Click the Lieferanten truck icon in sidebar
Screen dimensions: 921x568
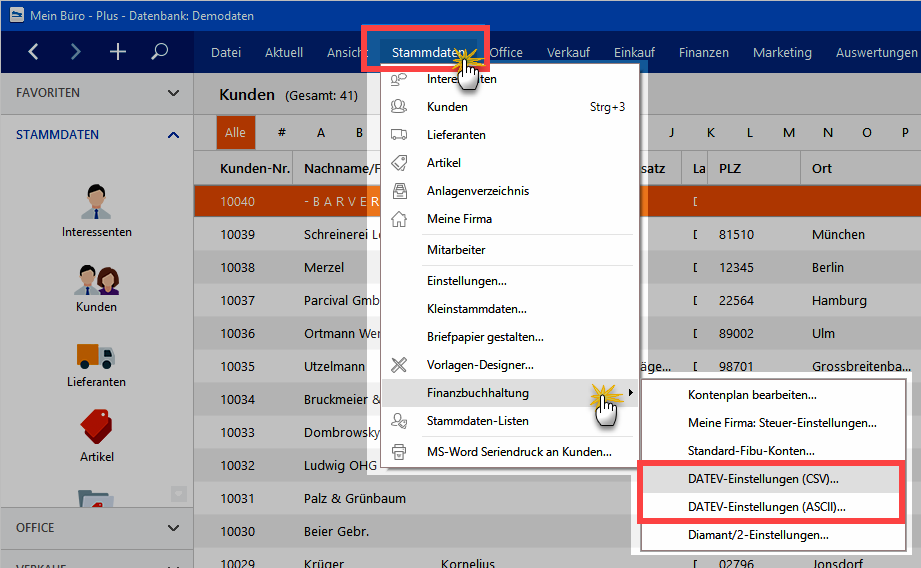point(96,356)
